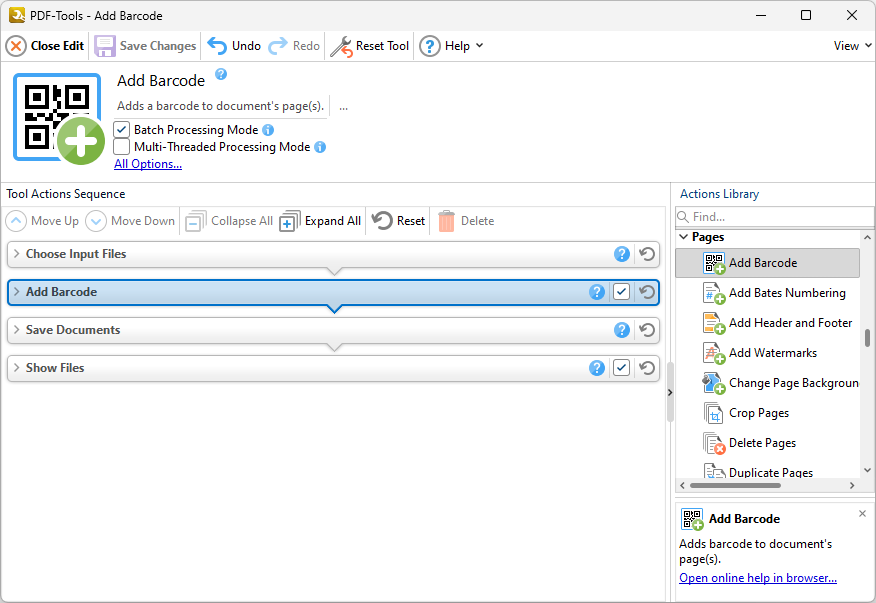The width and height of the screenshot is (876, 603).
Task: Toggle the Add Barcode step enabled checkbox
Action: tap(621, 292)
